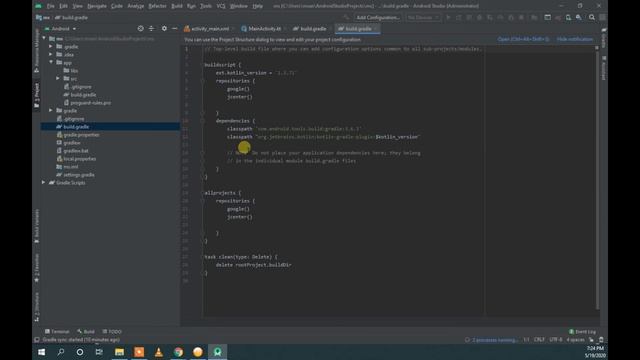Expand Gradle Scripts node
Viewport: 640px width, 360px height.
coord(44,182)
